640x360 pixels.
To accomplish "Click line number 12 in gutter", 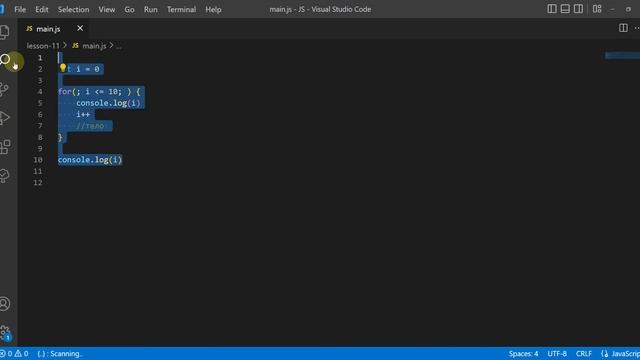I will pyautogui.click(x=38, y=182).
